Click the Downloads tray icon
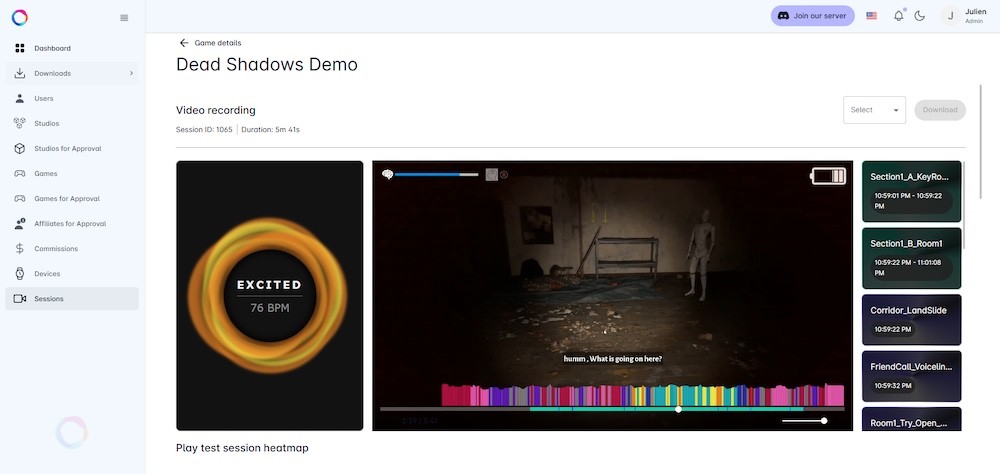 [20, 73]
